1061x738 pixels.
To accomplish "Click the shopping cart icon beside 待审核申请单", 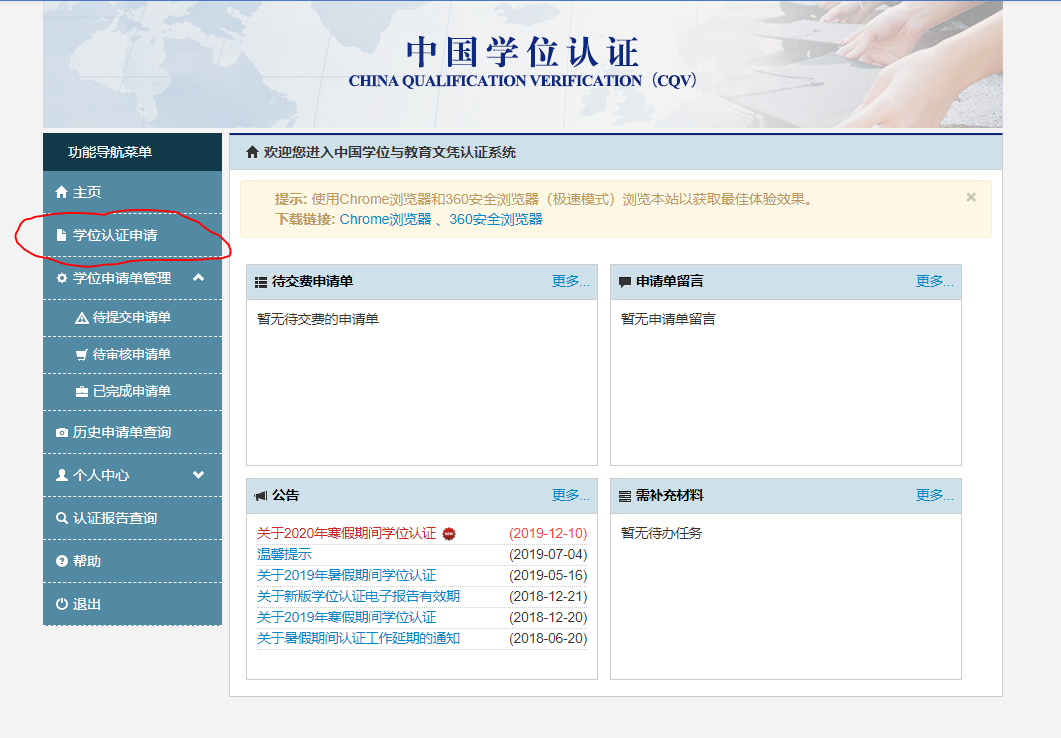I will (82, 355).
